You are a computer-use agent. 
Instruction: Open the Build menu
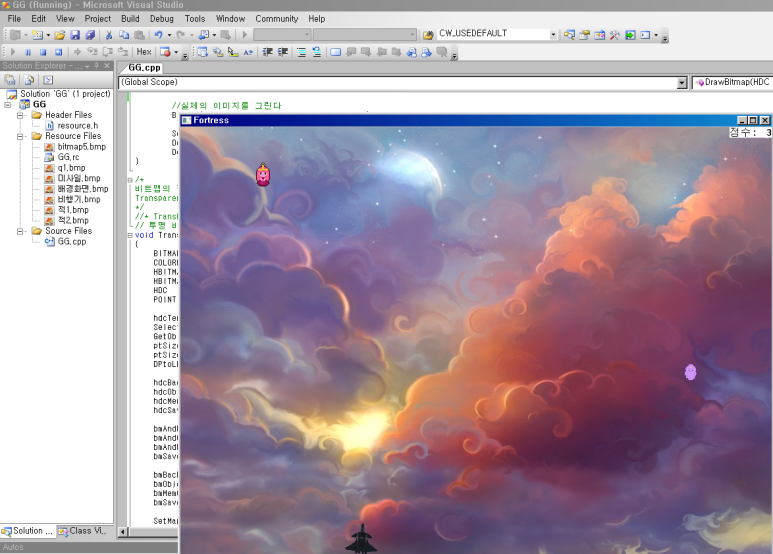point(130,19)
